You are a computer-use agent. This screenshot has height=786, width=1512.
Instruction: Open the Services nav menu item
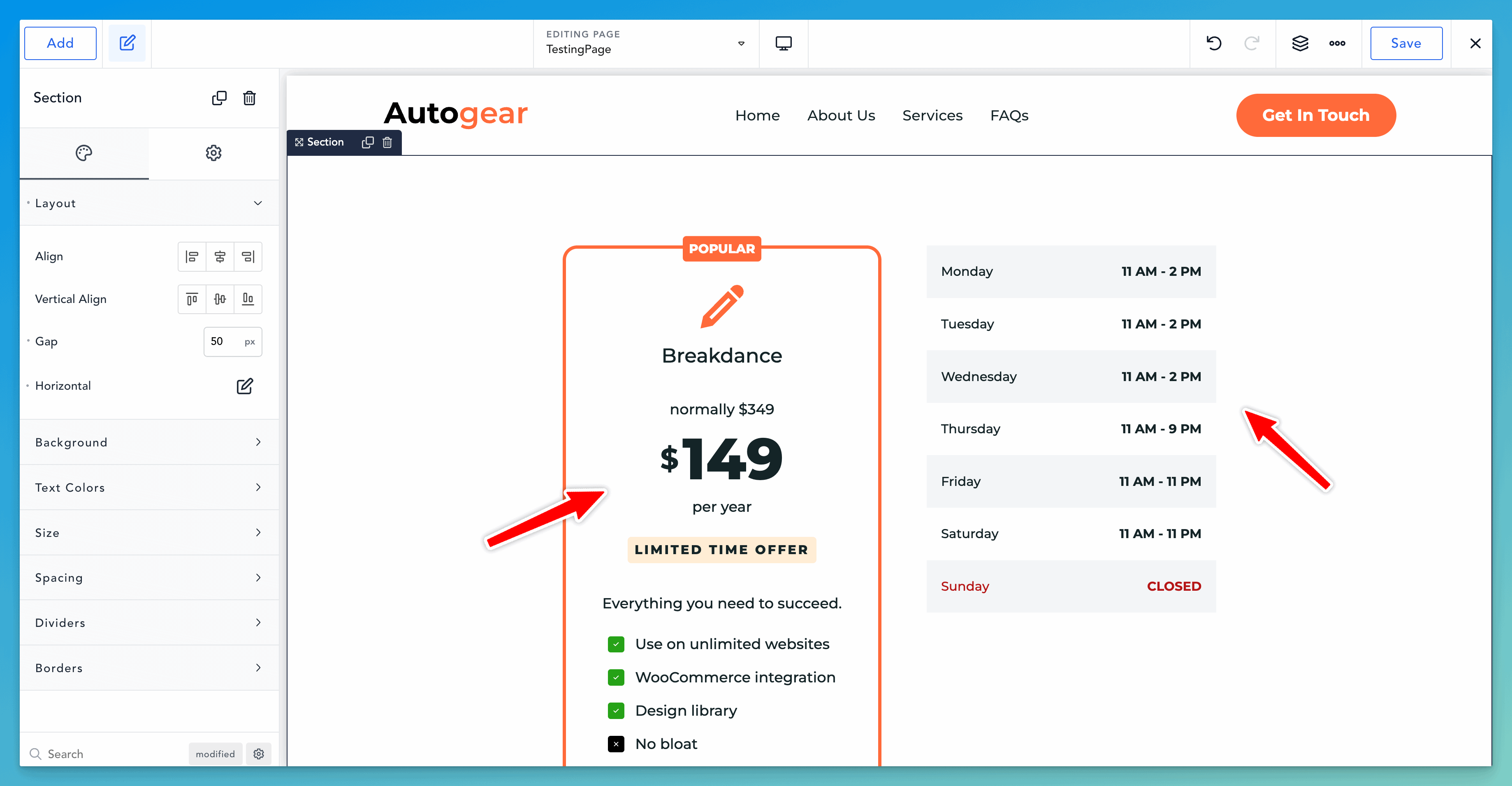[x=932, y=116]
